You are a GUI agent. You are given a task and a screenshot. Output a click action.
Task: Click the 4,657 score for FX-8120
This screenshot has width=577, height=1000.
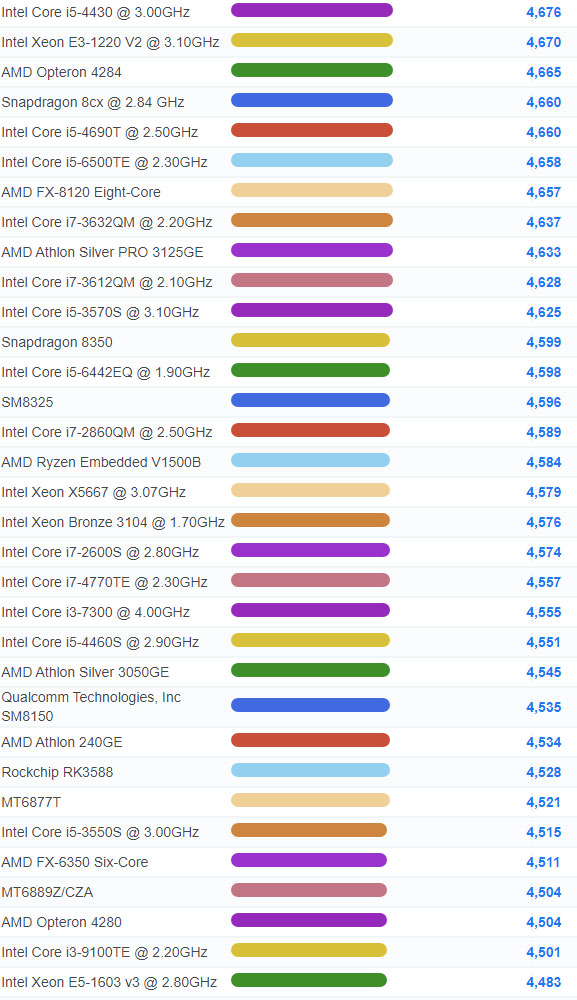[x=544, y=192]
